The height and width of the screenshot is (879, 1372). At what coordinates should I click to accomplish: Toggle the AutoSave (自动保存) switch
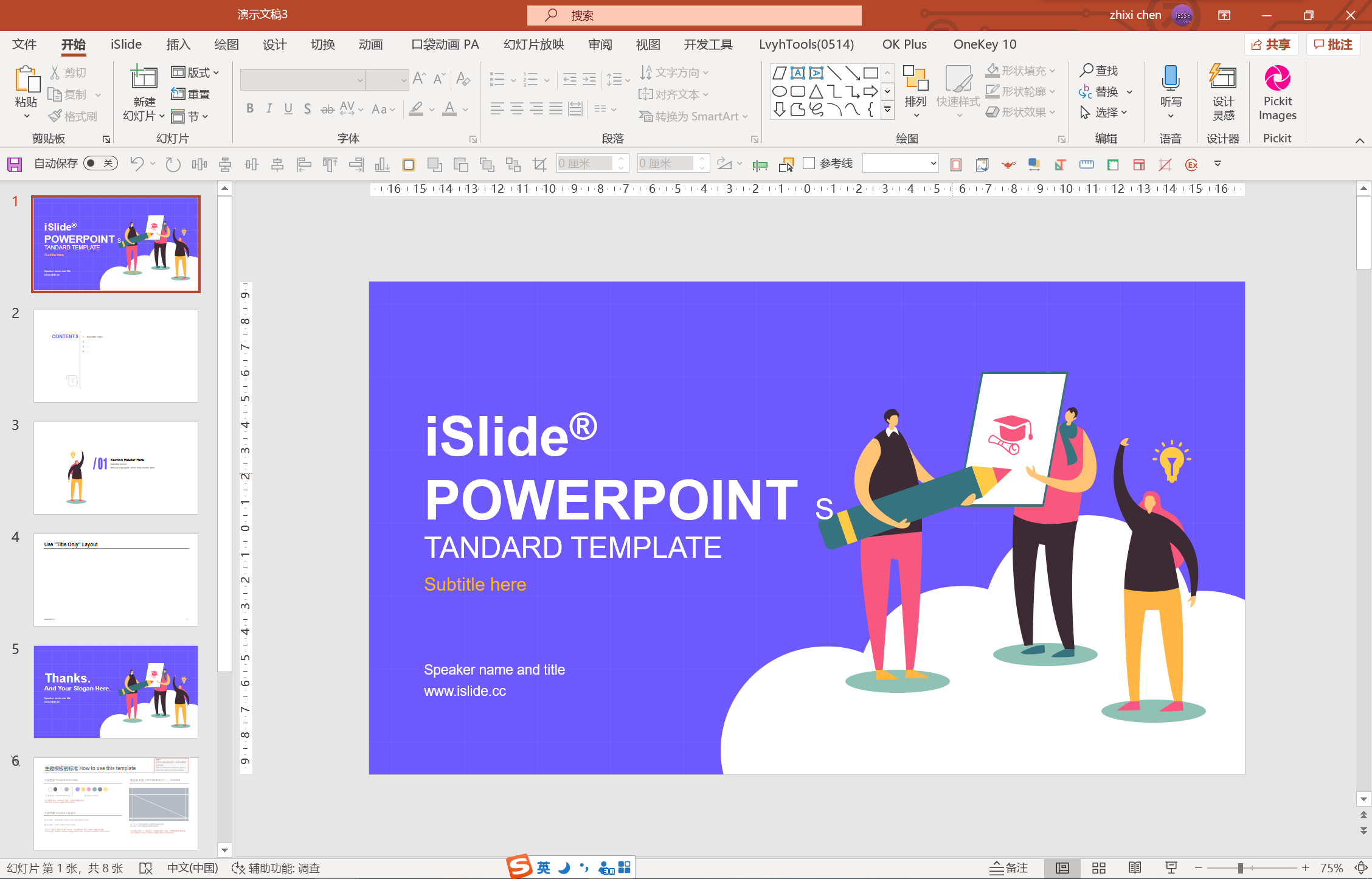coord(101,163)
